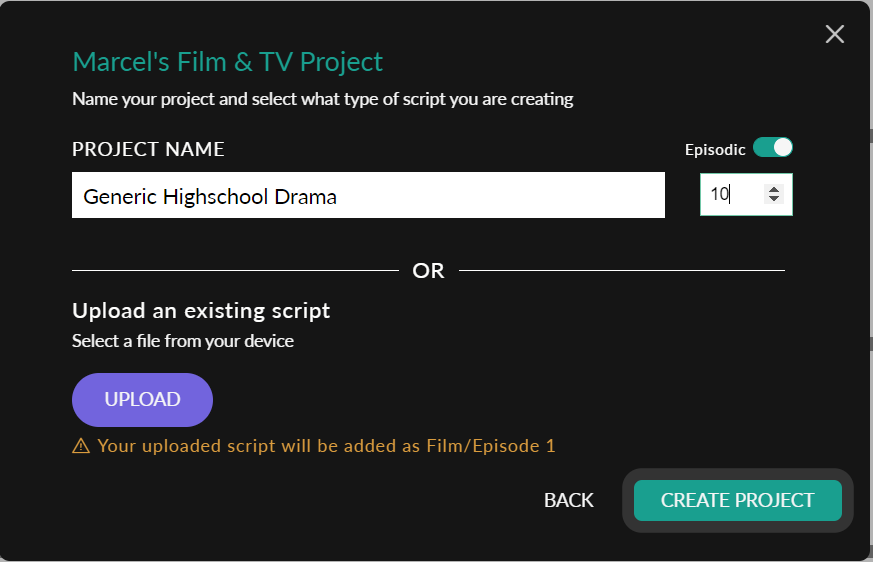Click the Episodic label text

(x=715, y=149)
